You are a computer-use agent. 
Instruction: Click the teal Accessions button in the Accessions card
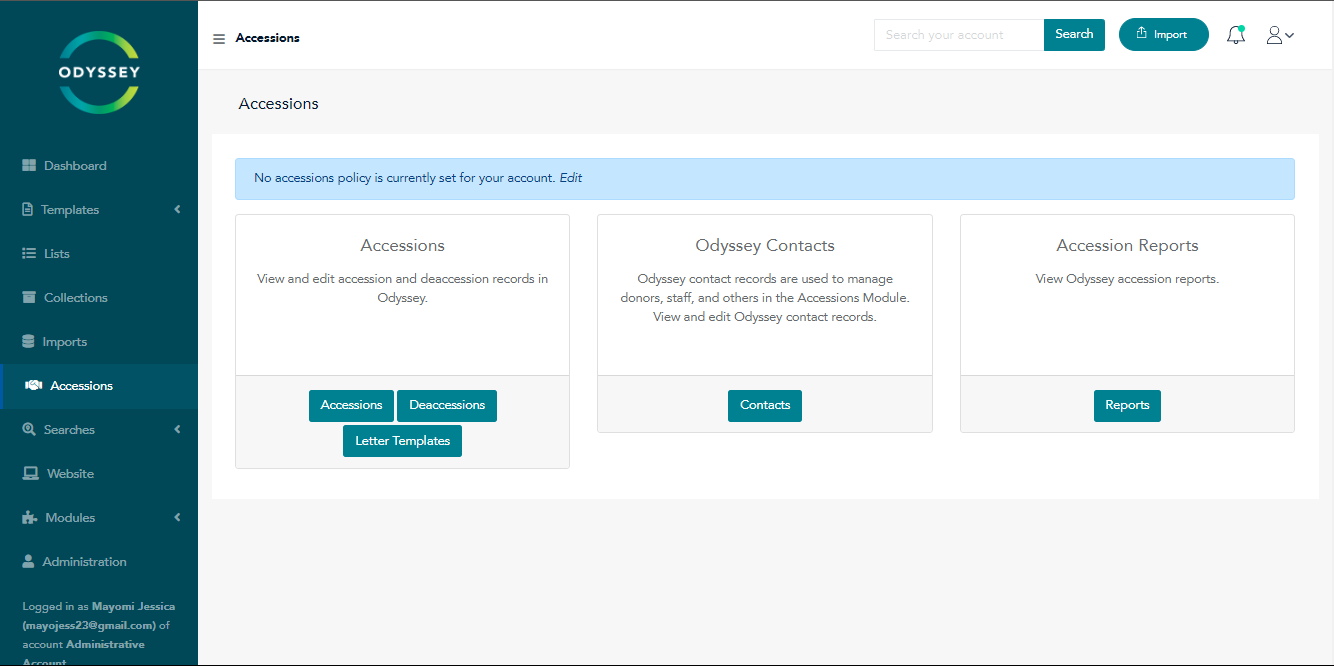tap(351, 406)
